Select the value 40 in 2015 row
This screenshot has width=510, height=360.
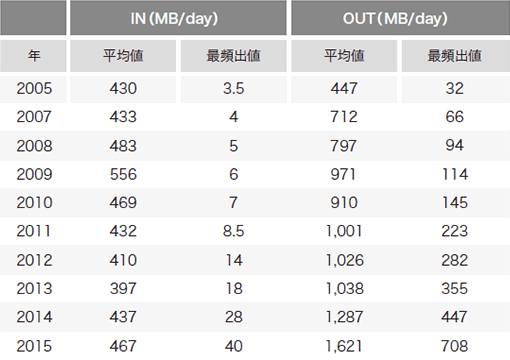(234, 346)
